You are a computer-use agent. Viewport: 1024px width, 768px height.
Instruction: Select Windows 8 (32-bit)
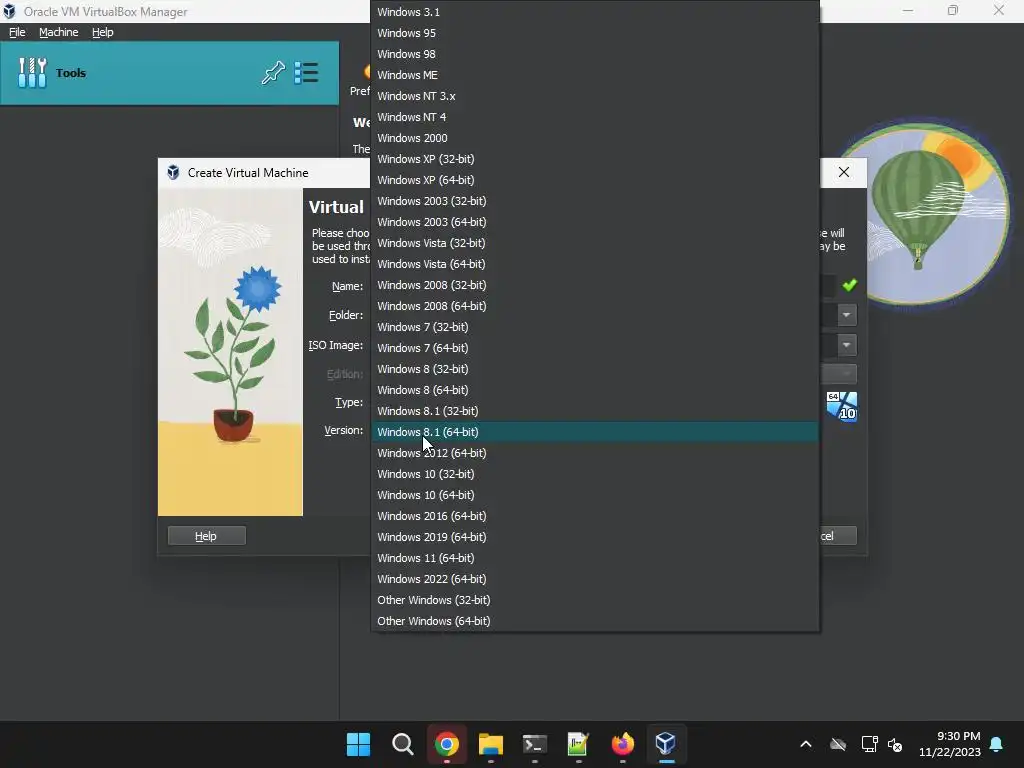595,369
